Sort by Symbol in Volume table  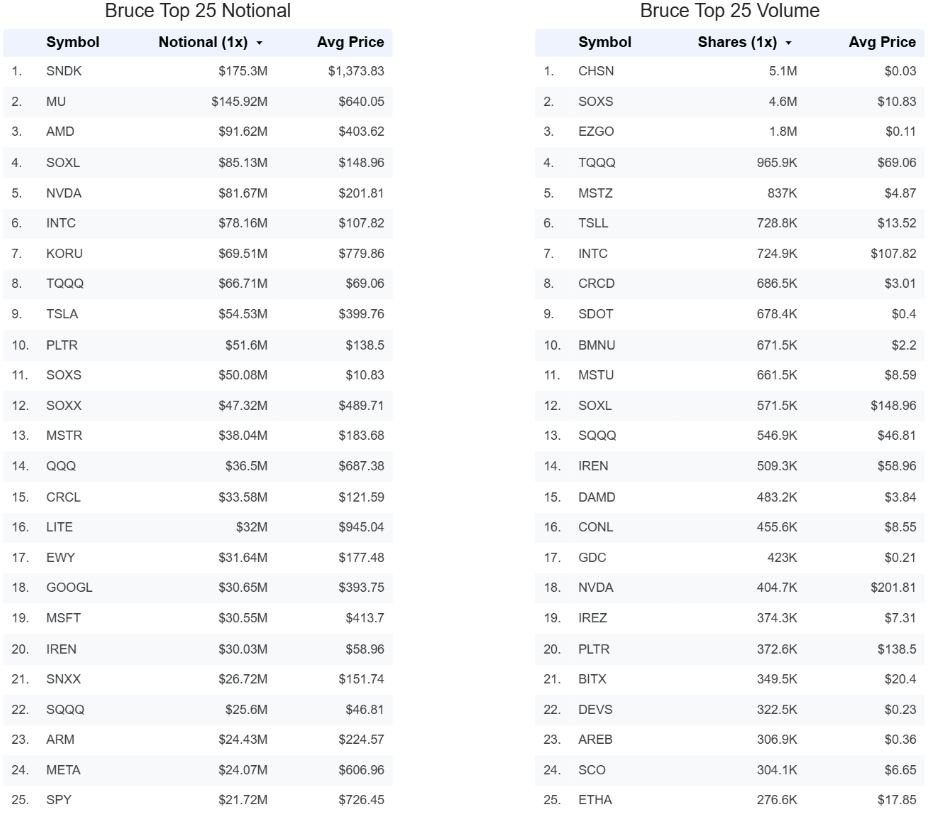point(604,42)
